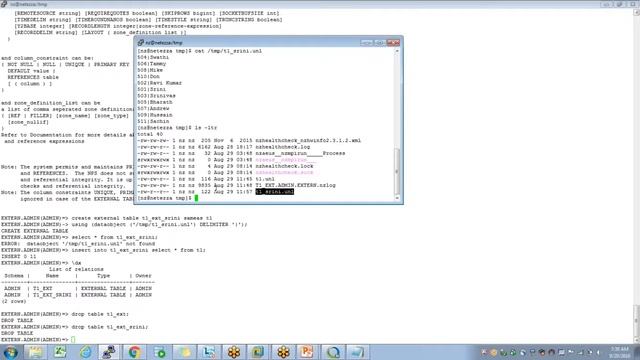Open the green-blue app icon between the two flower icons
This screenshot has height=360, width=640.
(258, 352)
